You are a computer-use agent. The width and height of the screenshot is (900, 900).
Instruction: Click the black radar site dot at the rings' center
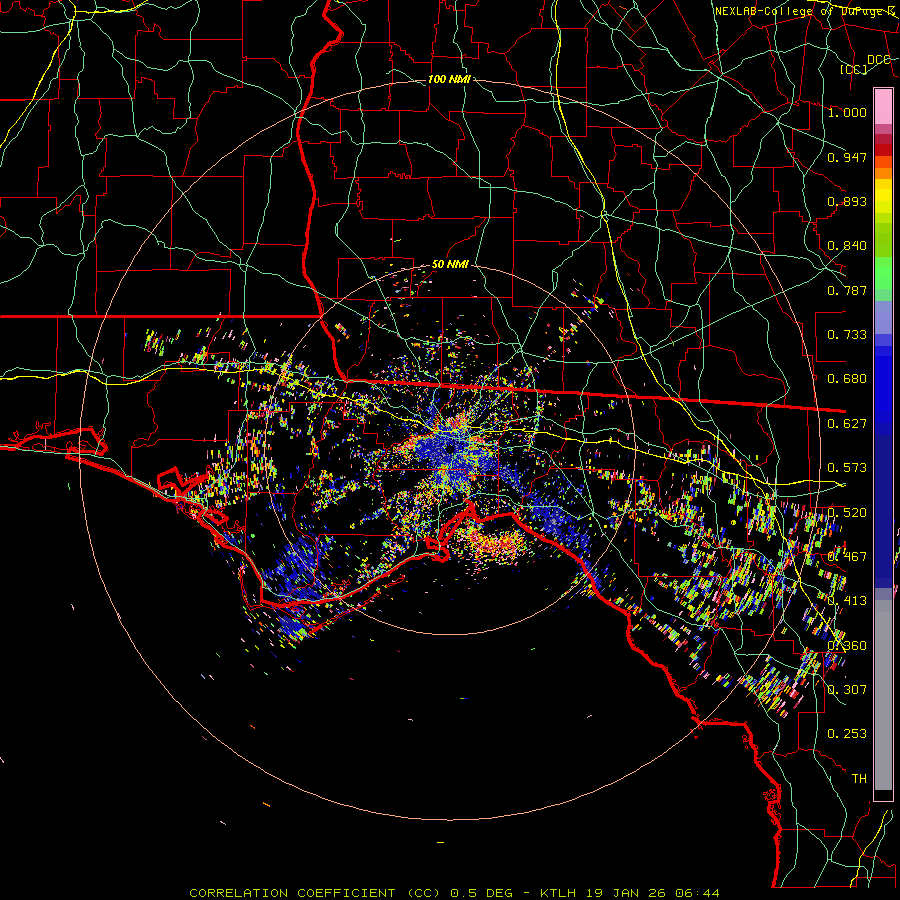tap(450, 448)
